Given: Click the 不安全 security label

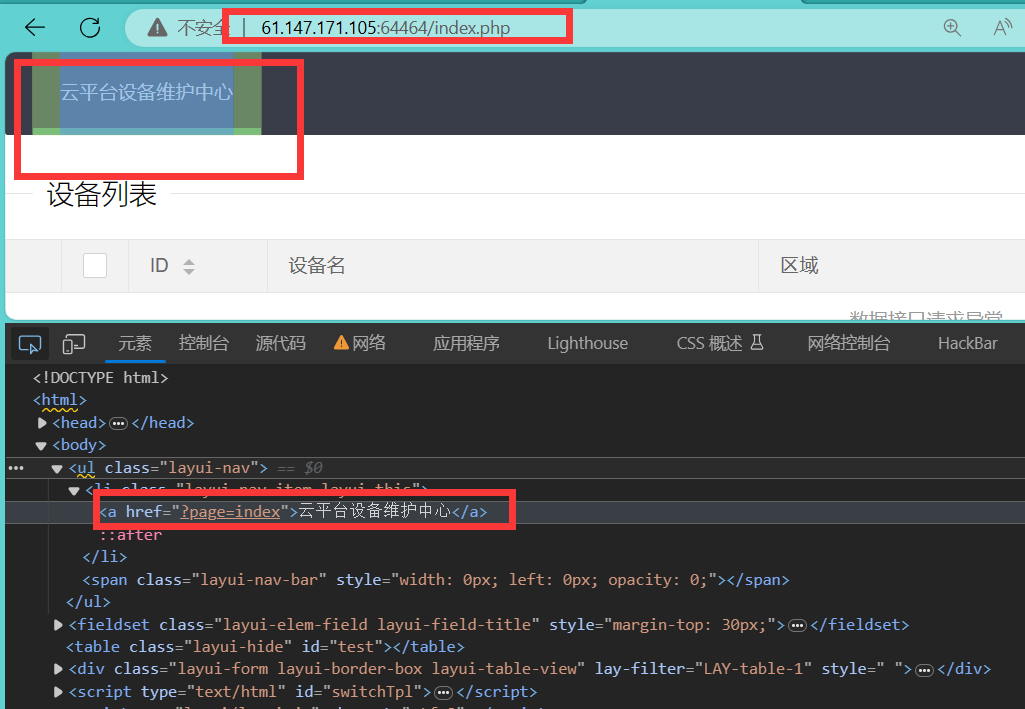Looking at the screenshot, I should click(203, 27).
